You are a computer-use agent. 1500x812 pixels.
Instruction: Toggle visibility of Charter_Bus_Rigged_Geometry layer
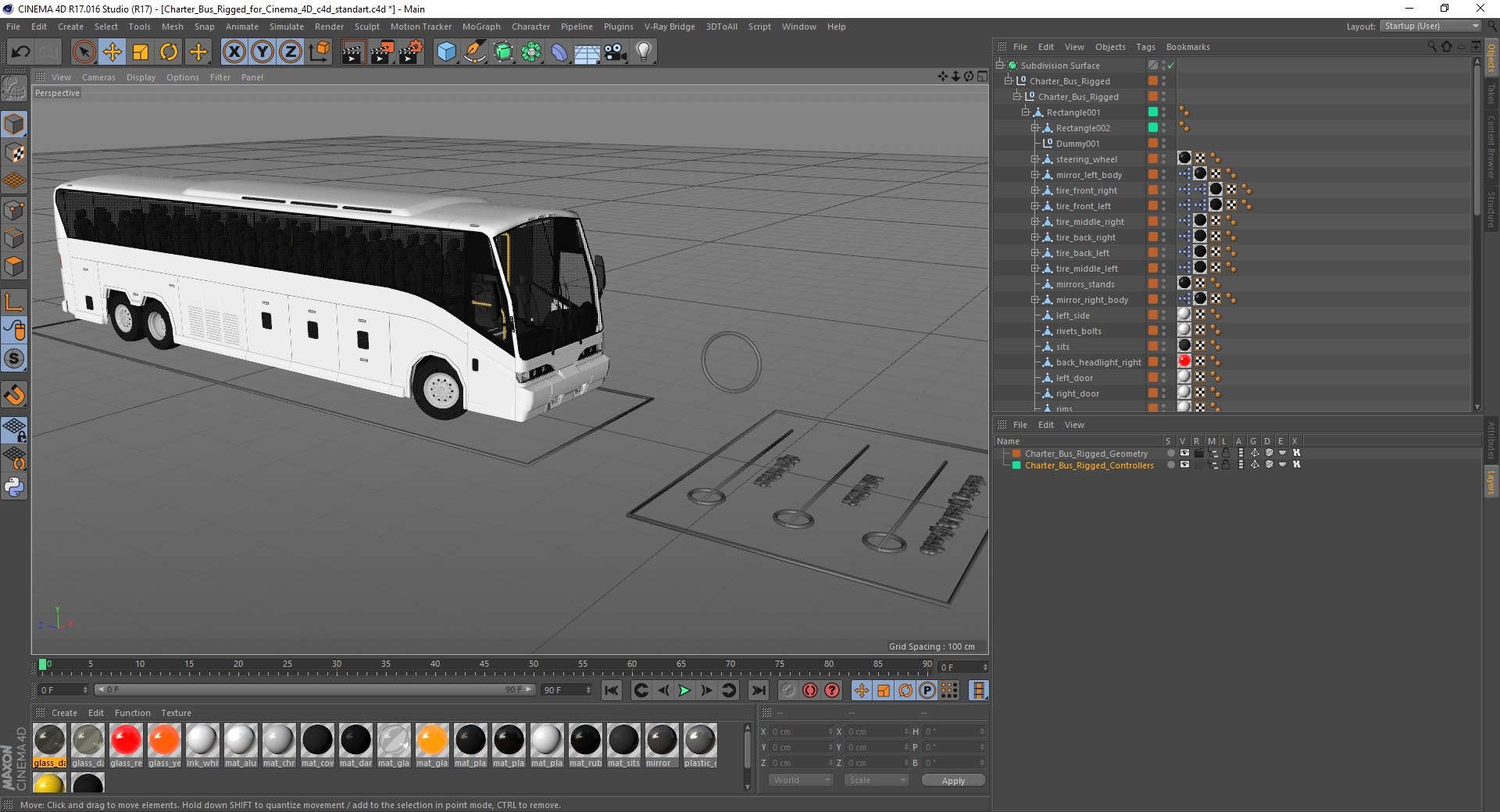click(x=1184, y=453)
